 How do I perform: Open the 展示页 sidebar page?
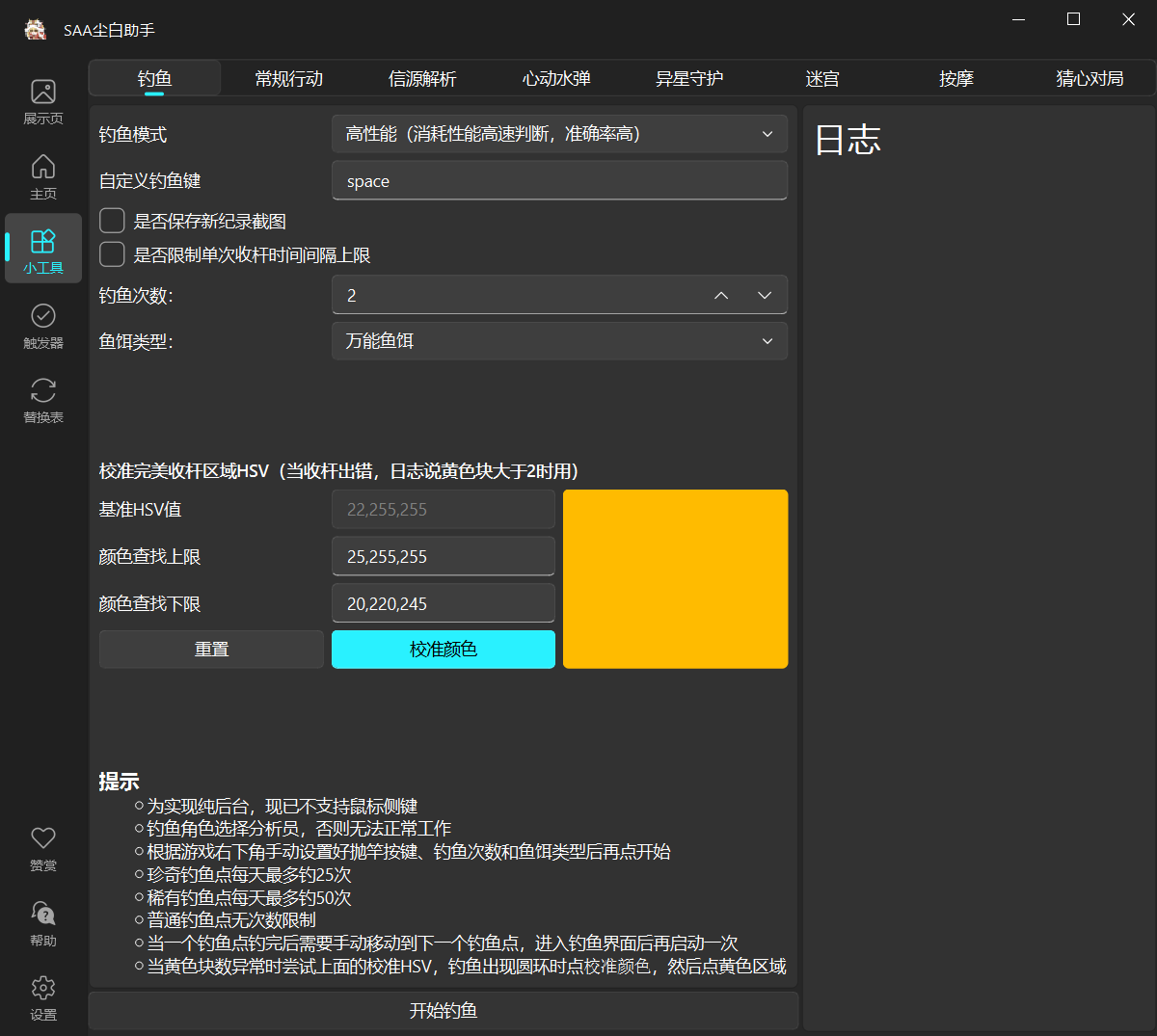pyautogui.click(x=43, y=101)
